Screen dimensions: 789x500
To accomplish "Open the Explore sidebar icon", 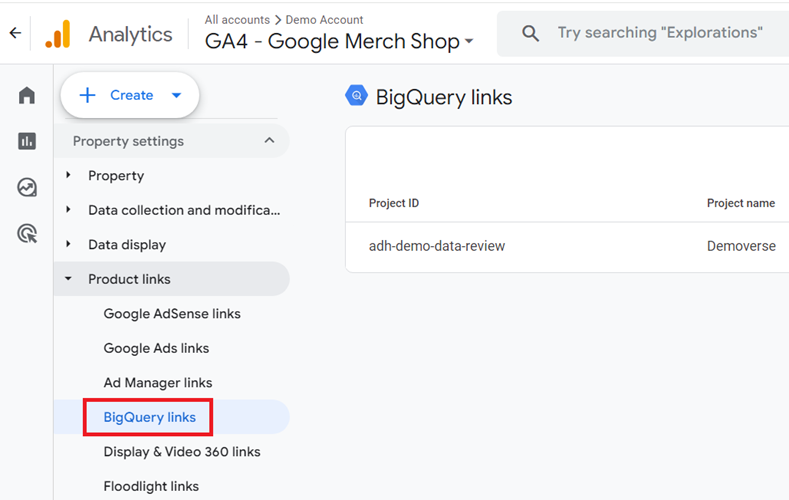I will (x=27, y=188).
